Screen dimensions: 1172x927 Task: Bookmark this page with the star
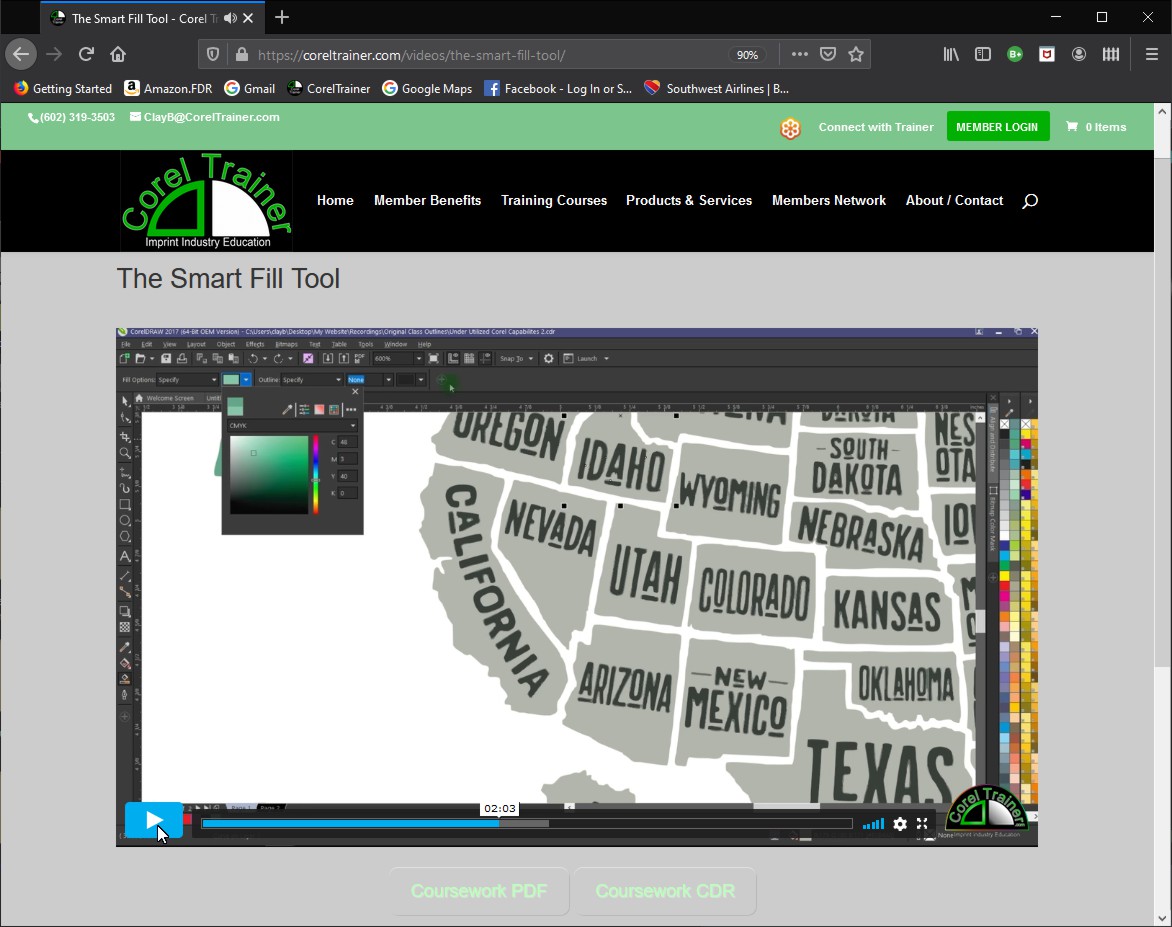pos(857,55)
